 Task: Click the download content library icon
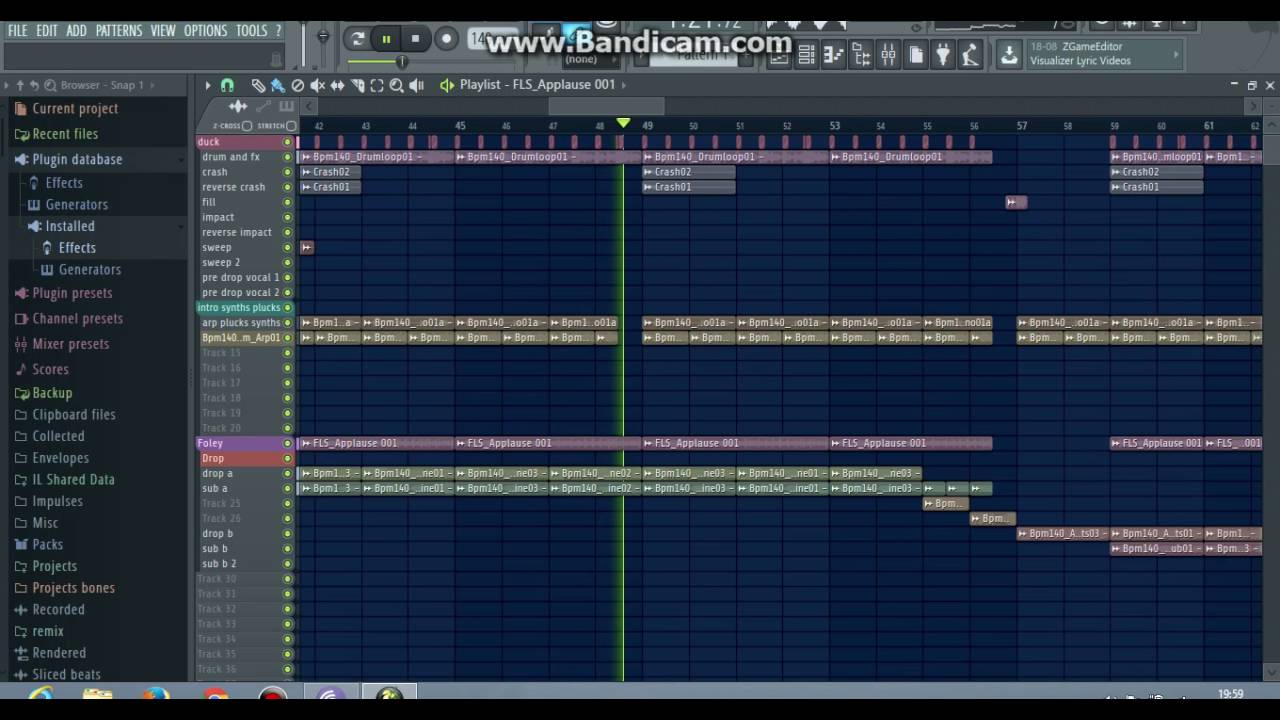[1009, 55]
